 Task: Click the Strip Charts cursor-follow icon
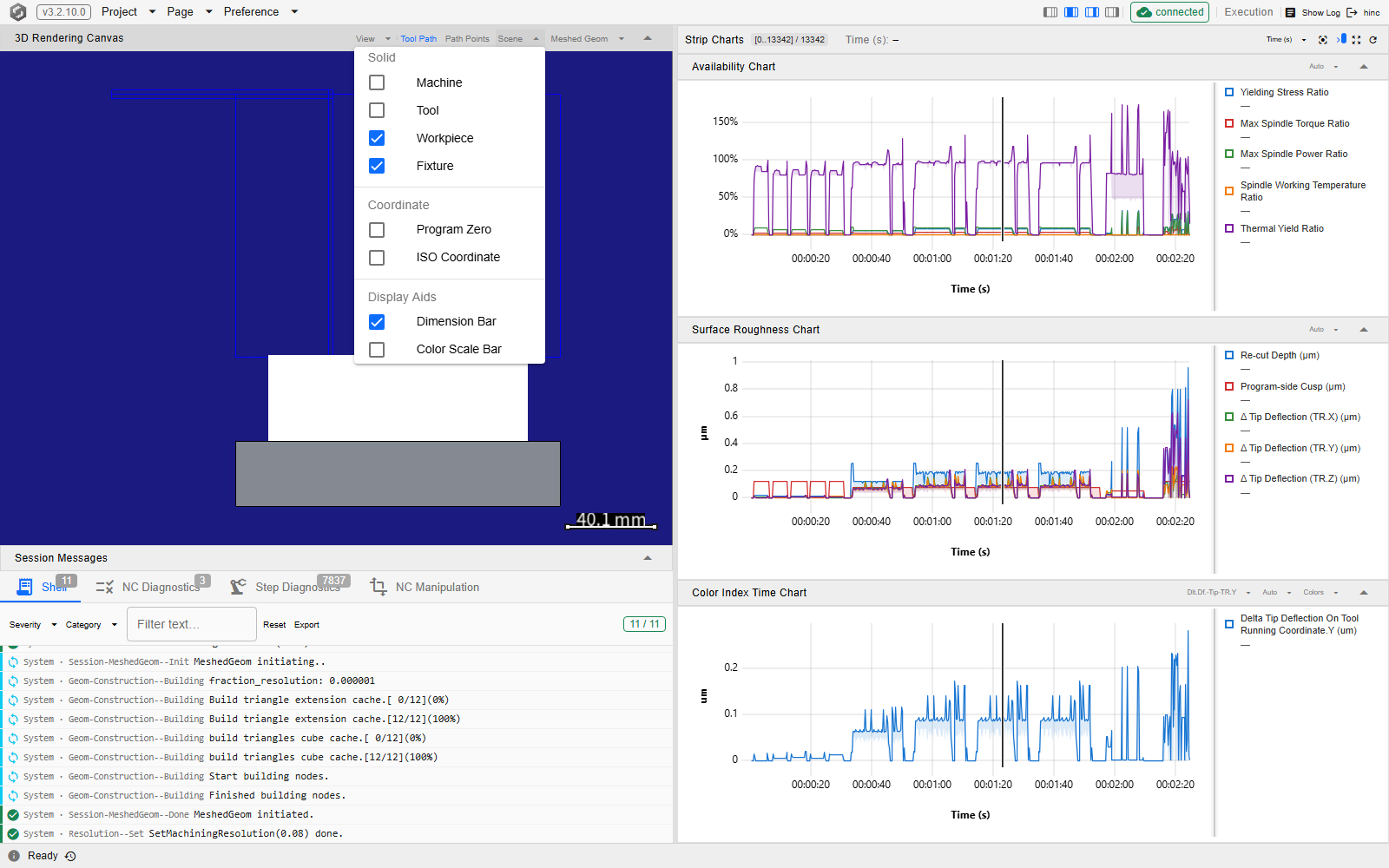point(1341,39)
